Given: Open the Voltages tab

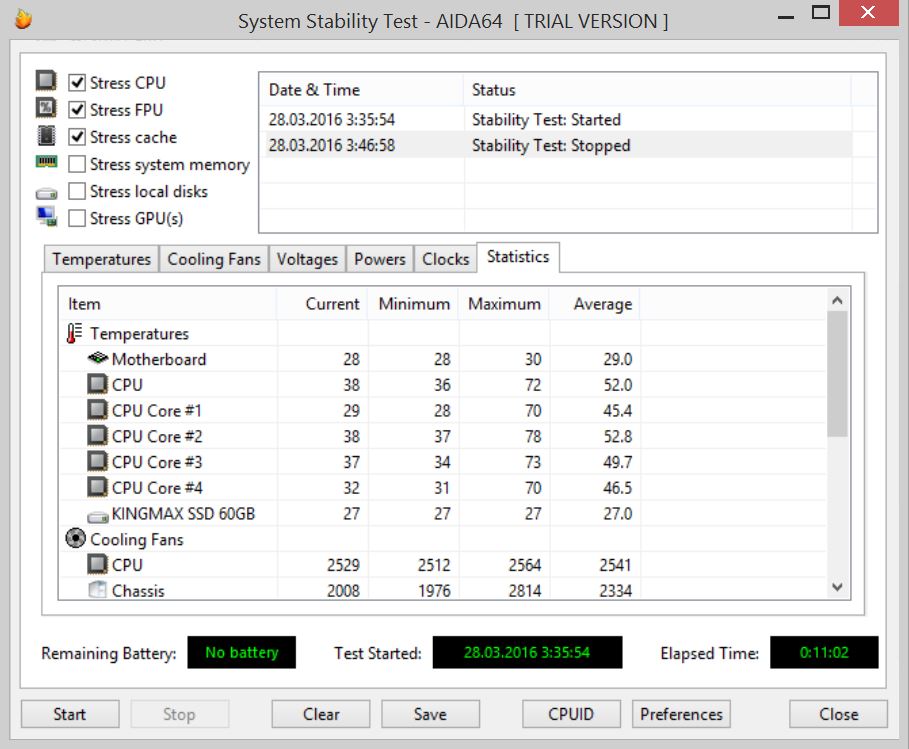Looking at the screenshot, I should pyautogui.click(x=307, y=259).
